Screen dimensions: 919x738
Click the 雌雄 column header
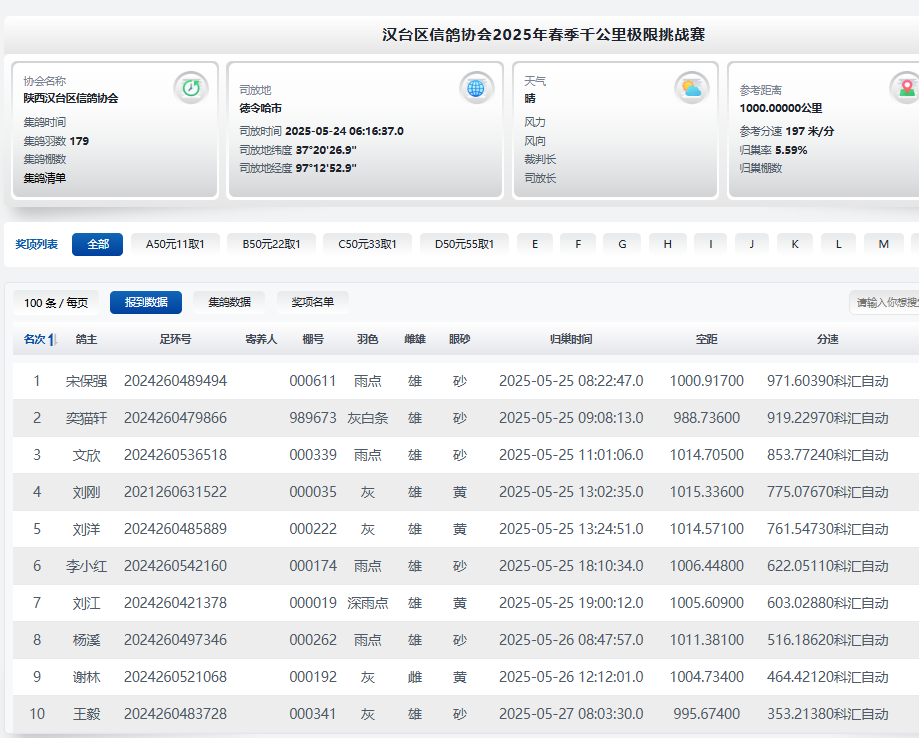coord(415,339)
